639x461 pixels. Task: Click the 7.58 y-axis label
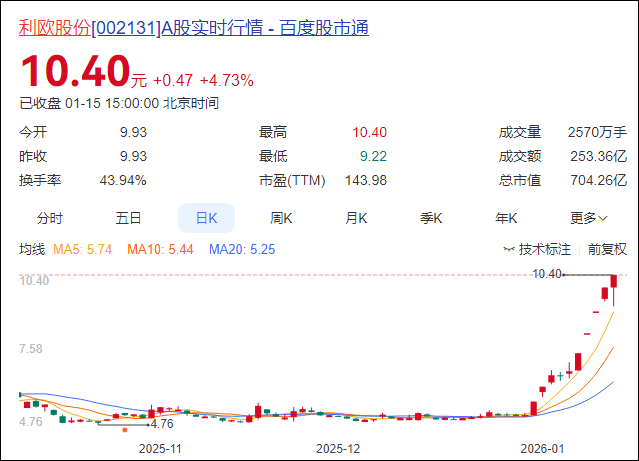(31, 349)
